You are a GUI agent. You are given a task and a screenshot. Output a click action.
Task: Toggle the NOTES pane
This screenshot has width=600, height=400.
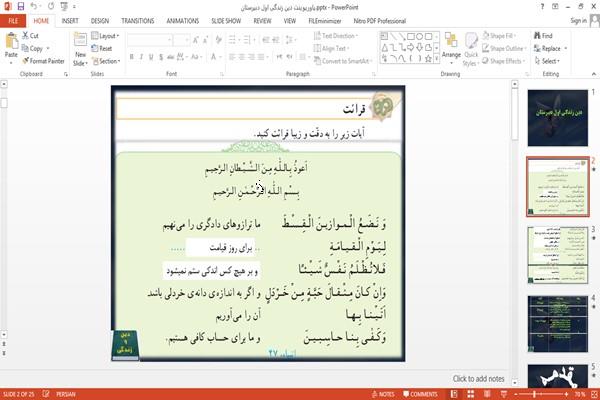[x=383, y=394]
